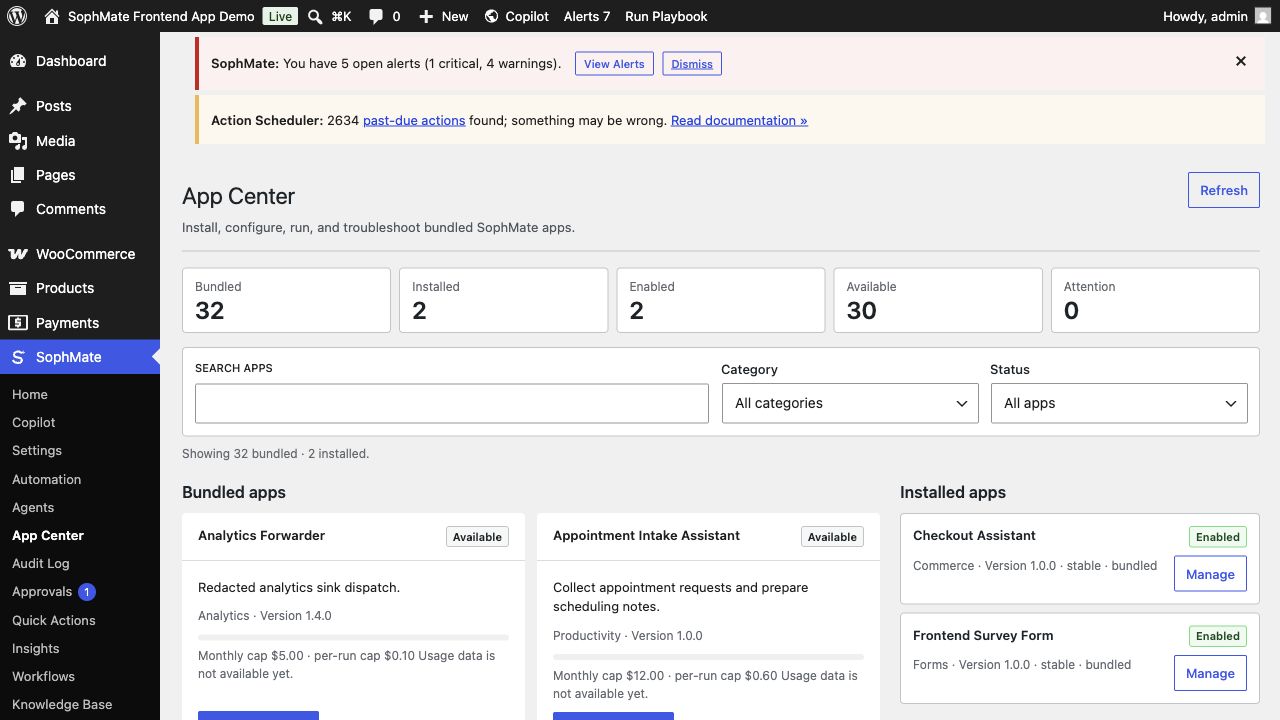Image resolution: width=1280 pixels, height=720 pixels.
Task: Open the past-due actions link
Action: click(x=414, y=120)
